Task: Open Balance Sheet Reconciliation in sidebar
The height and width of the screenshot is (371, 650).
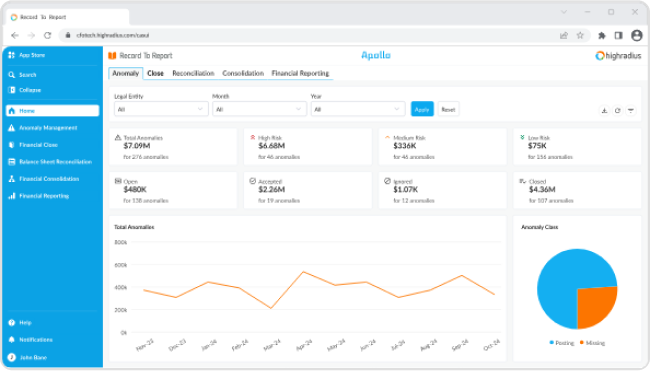Action: (50, 162)
